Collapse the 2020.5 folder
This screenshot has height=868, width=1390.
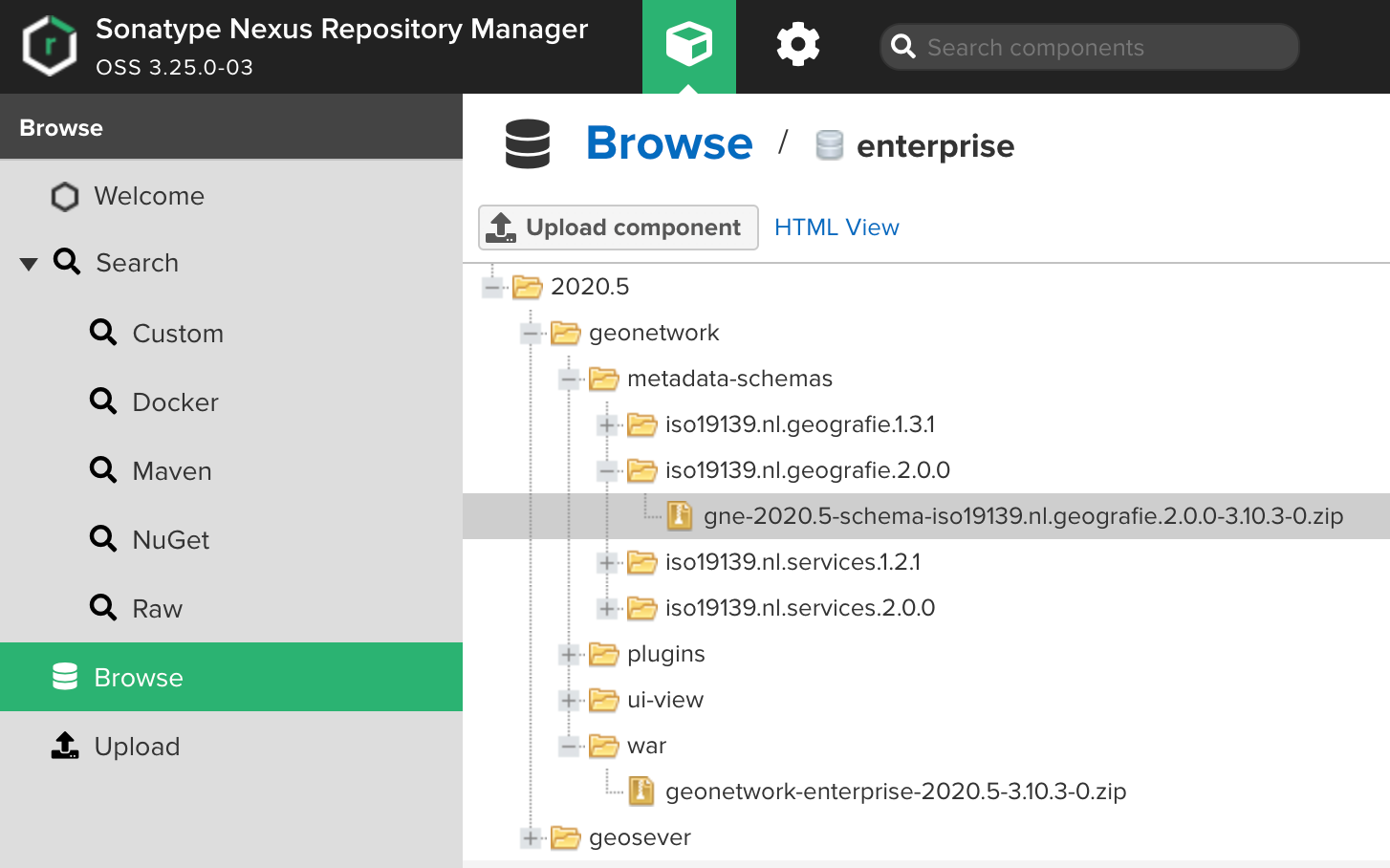click(x=492, y=287)
